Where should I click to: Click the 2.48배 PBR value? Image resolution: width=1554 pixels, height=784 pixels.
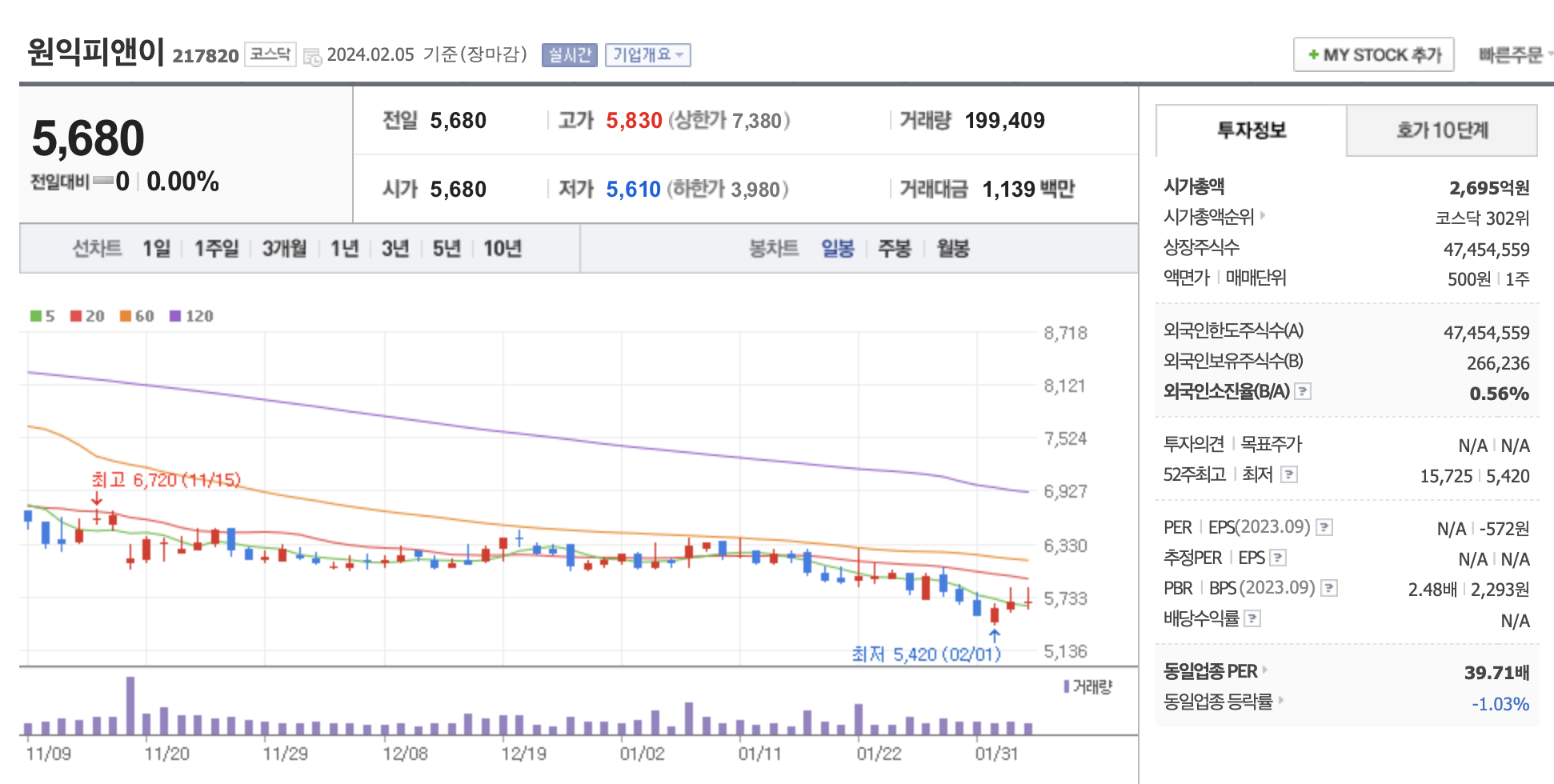pos(1432,590)
